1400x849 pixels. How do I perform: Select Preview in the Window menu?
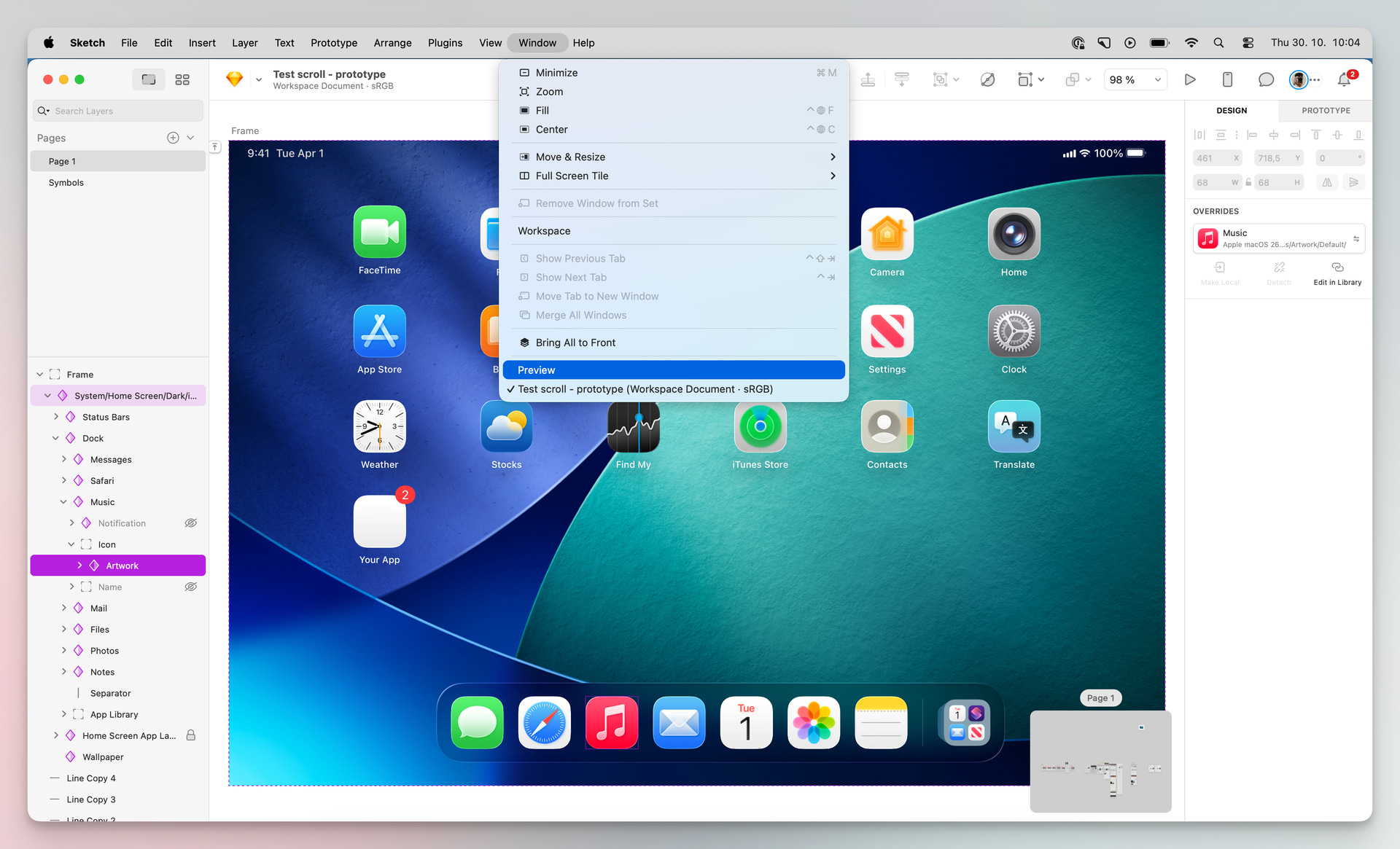(673, 370)
